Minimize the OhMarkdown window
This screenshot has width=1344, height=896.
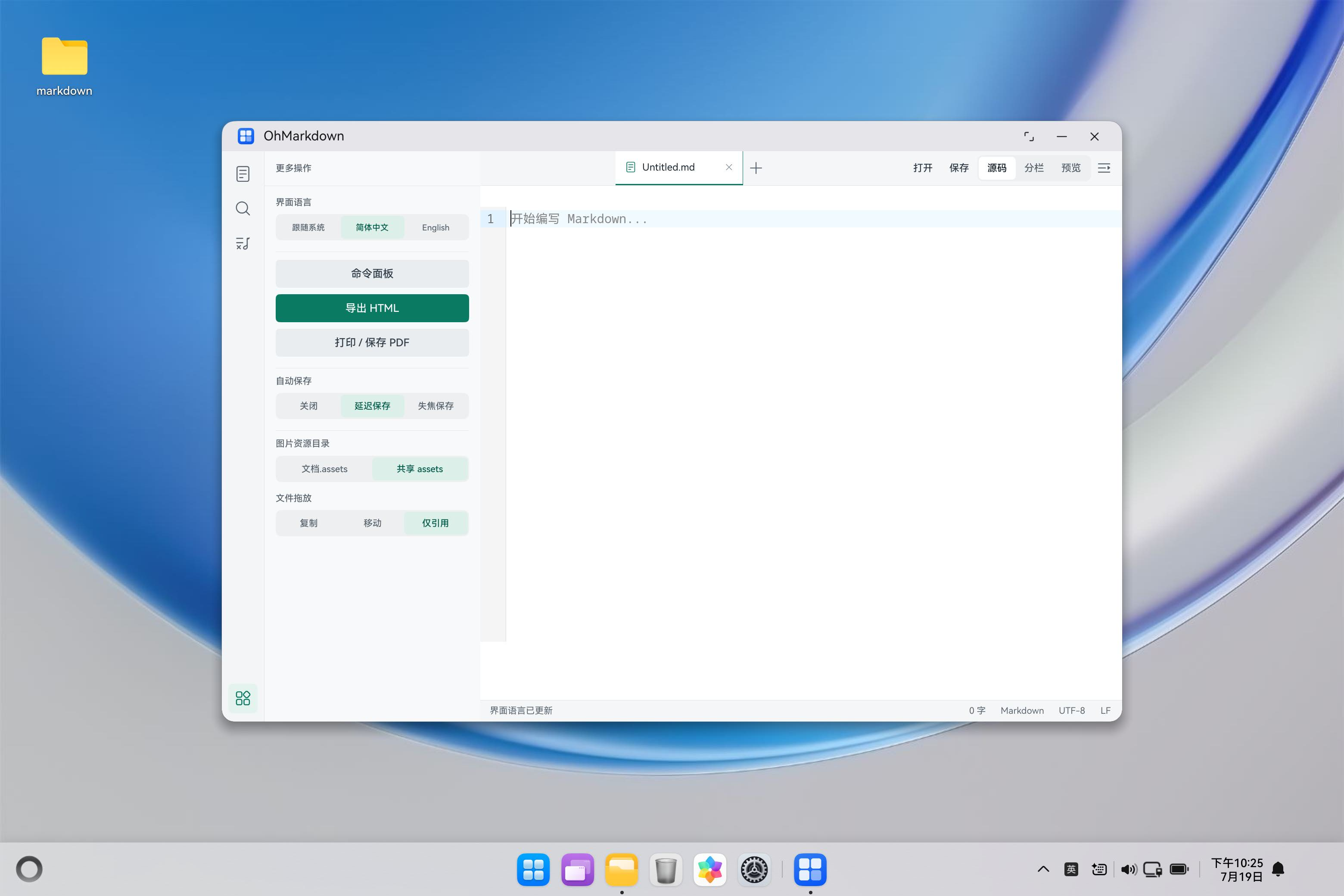point(1062,137)
